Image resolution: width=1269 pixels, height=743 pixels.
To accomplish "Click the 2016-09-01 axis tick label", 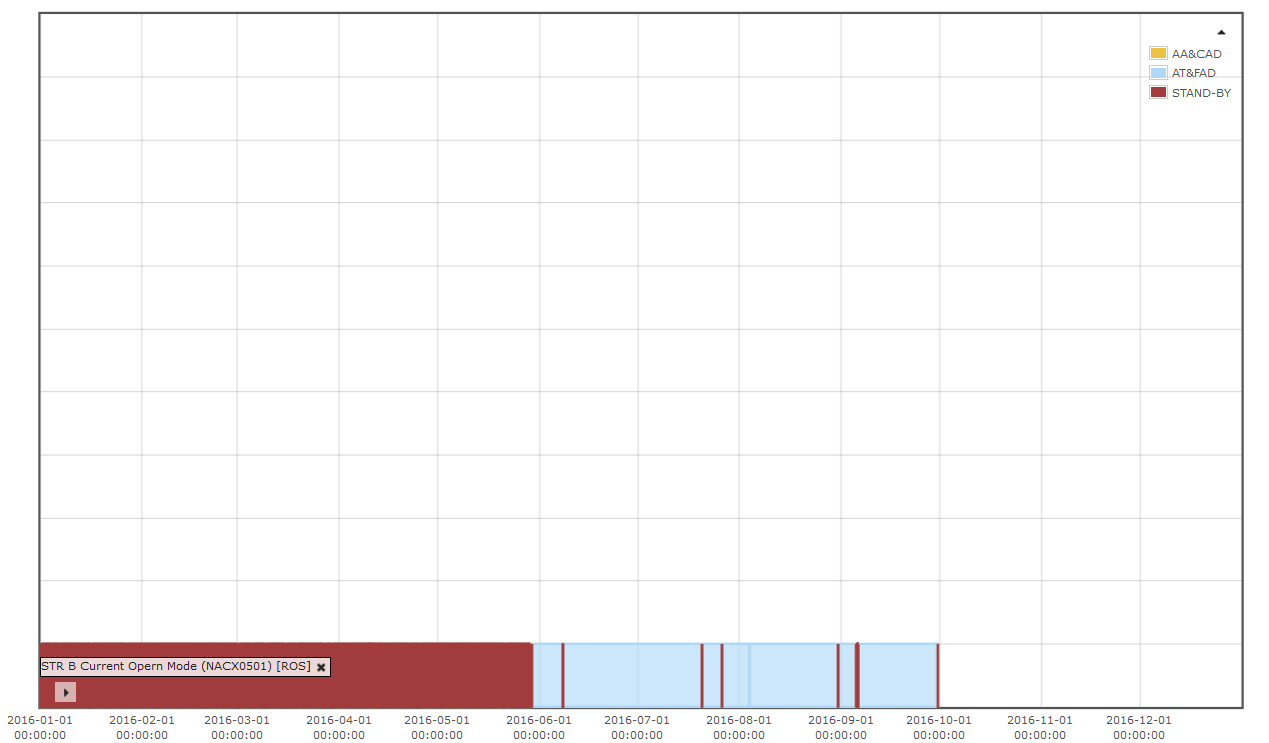I will 841,727.
